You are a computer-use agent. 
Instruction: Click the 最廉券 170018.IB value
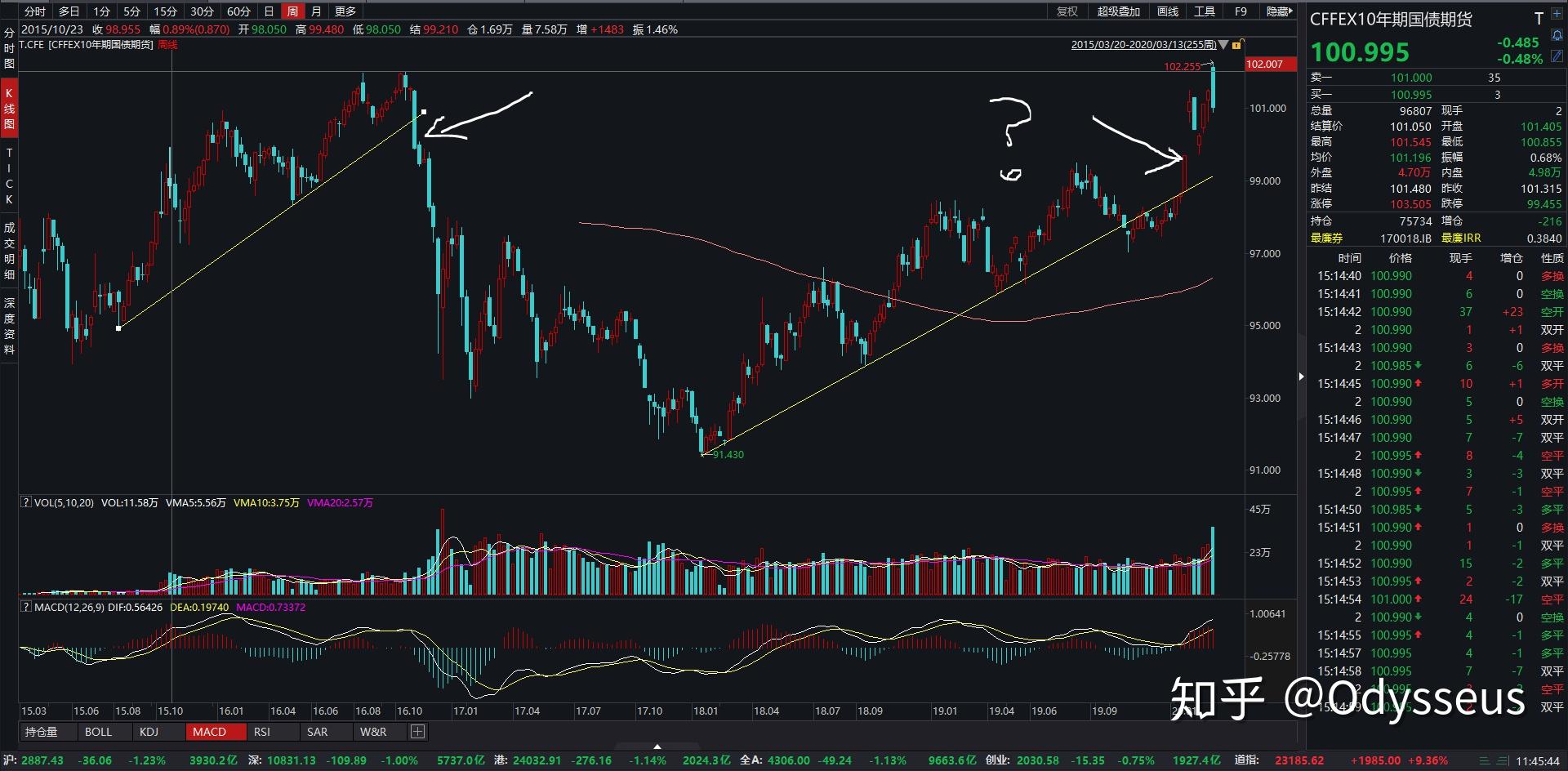point(1405,238)
